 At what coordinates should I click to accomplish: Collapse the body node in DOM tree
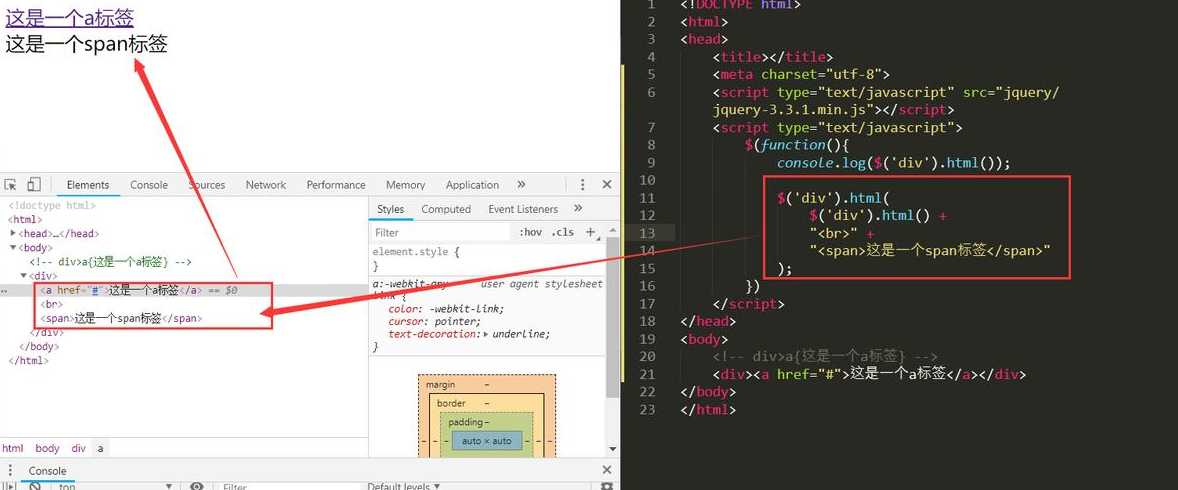[14, 247]
